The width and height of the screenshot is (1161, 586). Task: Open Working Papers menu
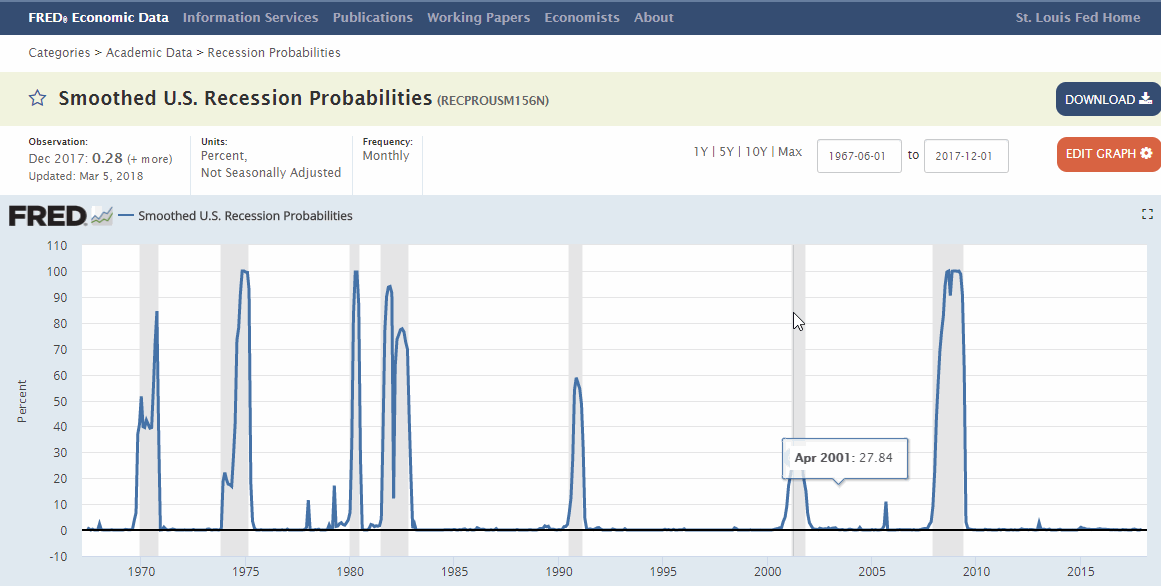pyautogui.click(x=478, y=17)
